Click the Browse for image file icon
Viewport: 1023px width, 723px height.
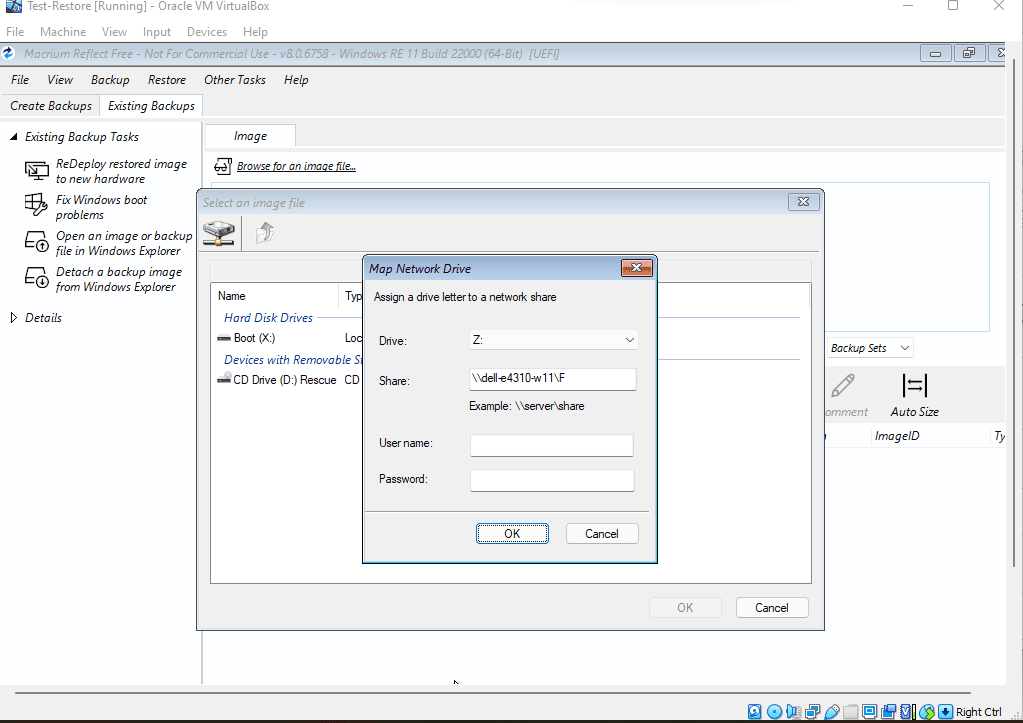pyautogui.click(x=223, y=166)
